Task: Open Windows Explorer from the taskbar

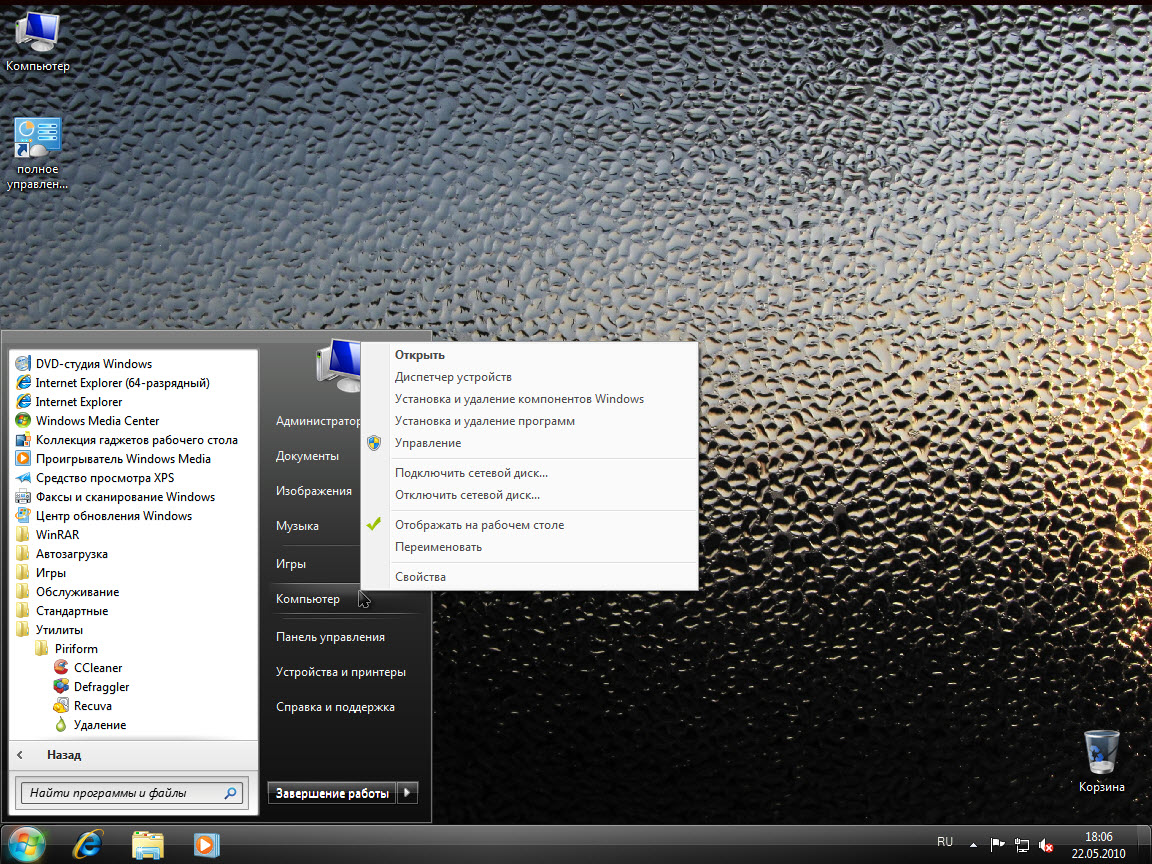Action: (x=147, y=844)
